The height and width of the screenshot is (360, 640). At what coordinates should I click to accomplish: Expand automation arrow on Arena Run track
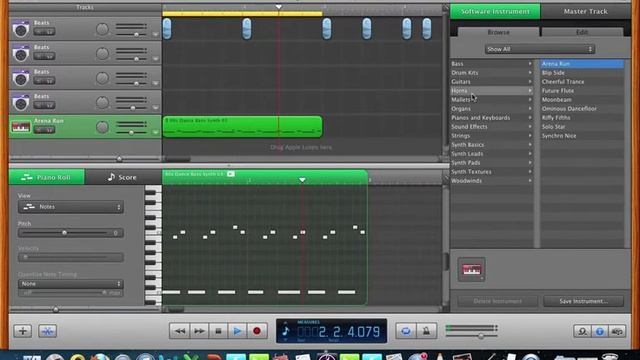click(155, 132)
